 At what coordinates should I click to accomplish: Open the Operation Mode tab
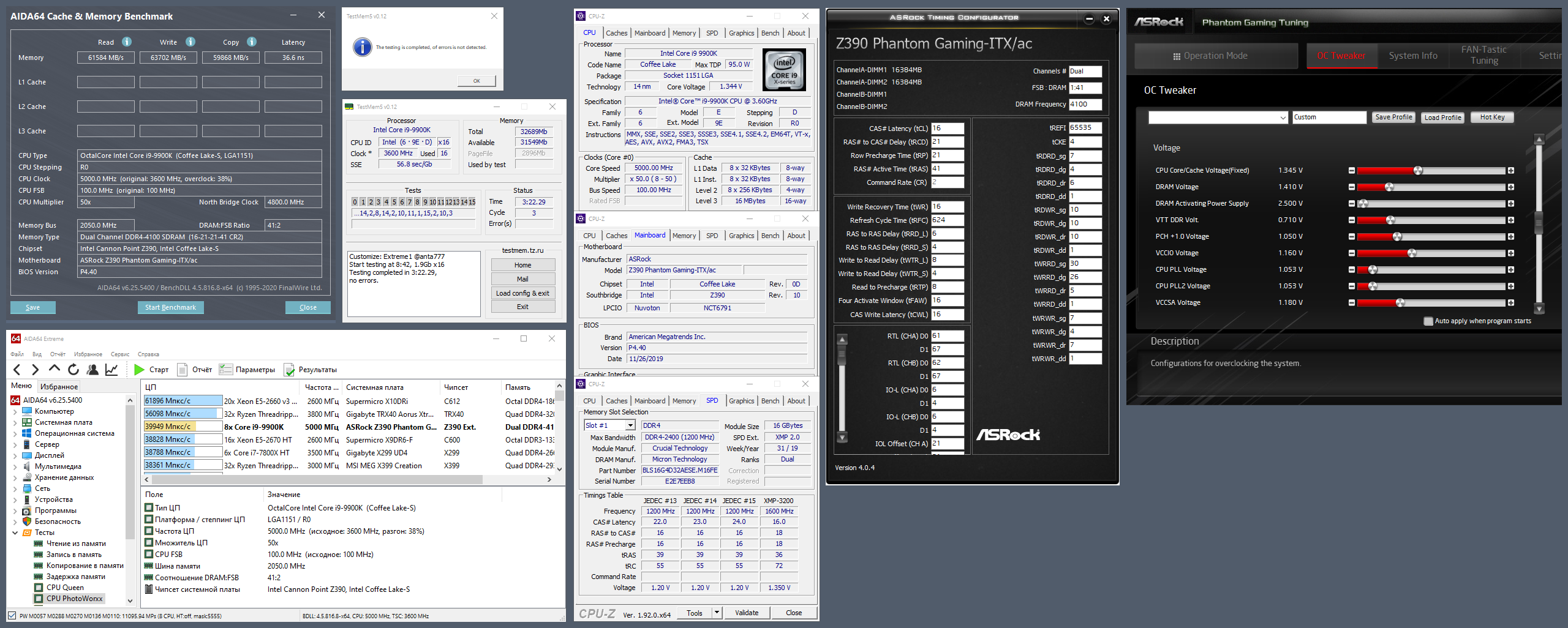tap(1216, 56)
